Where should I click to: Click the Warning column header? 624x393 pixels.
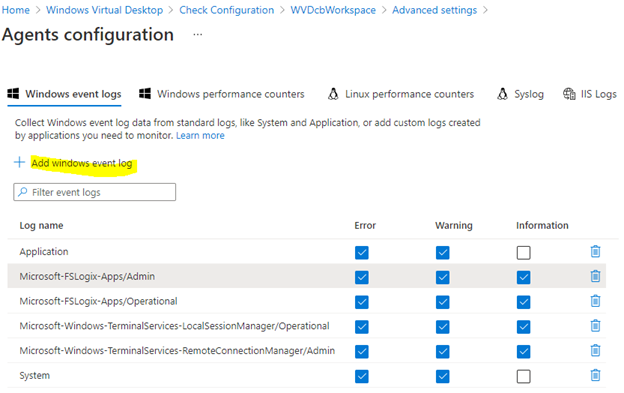pyautogui.click(x=454, y=226)
